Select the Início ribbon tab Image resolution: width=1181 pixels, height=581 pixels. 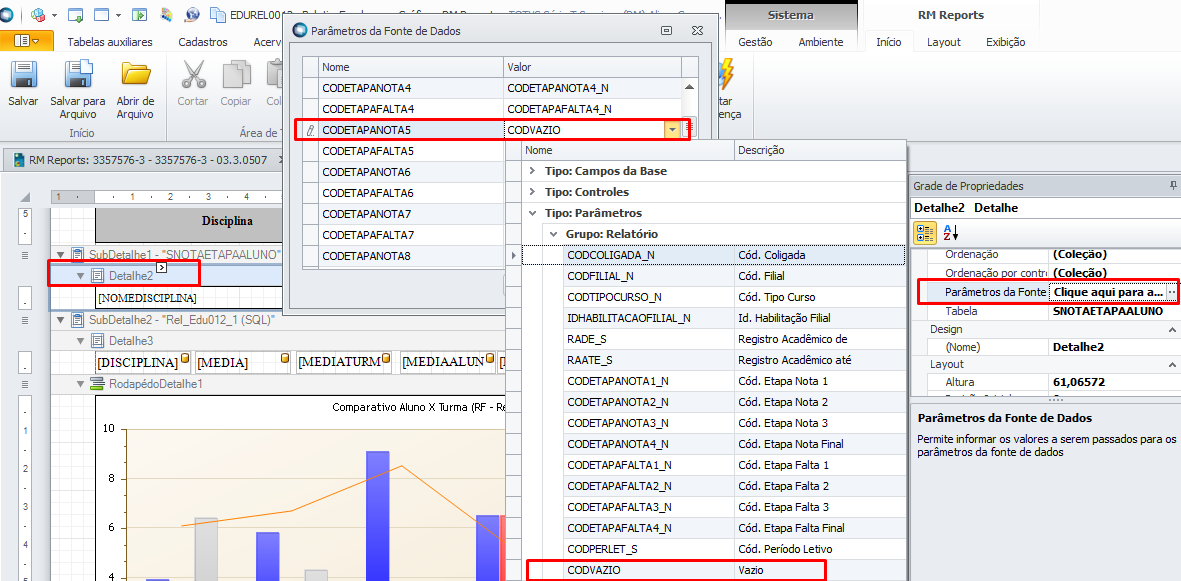pyautogui.click(x=889, y=42)
